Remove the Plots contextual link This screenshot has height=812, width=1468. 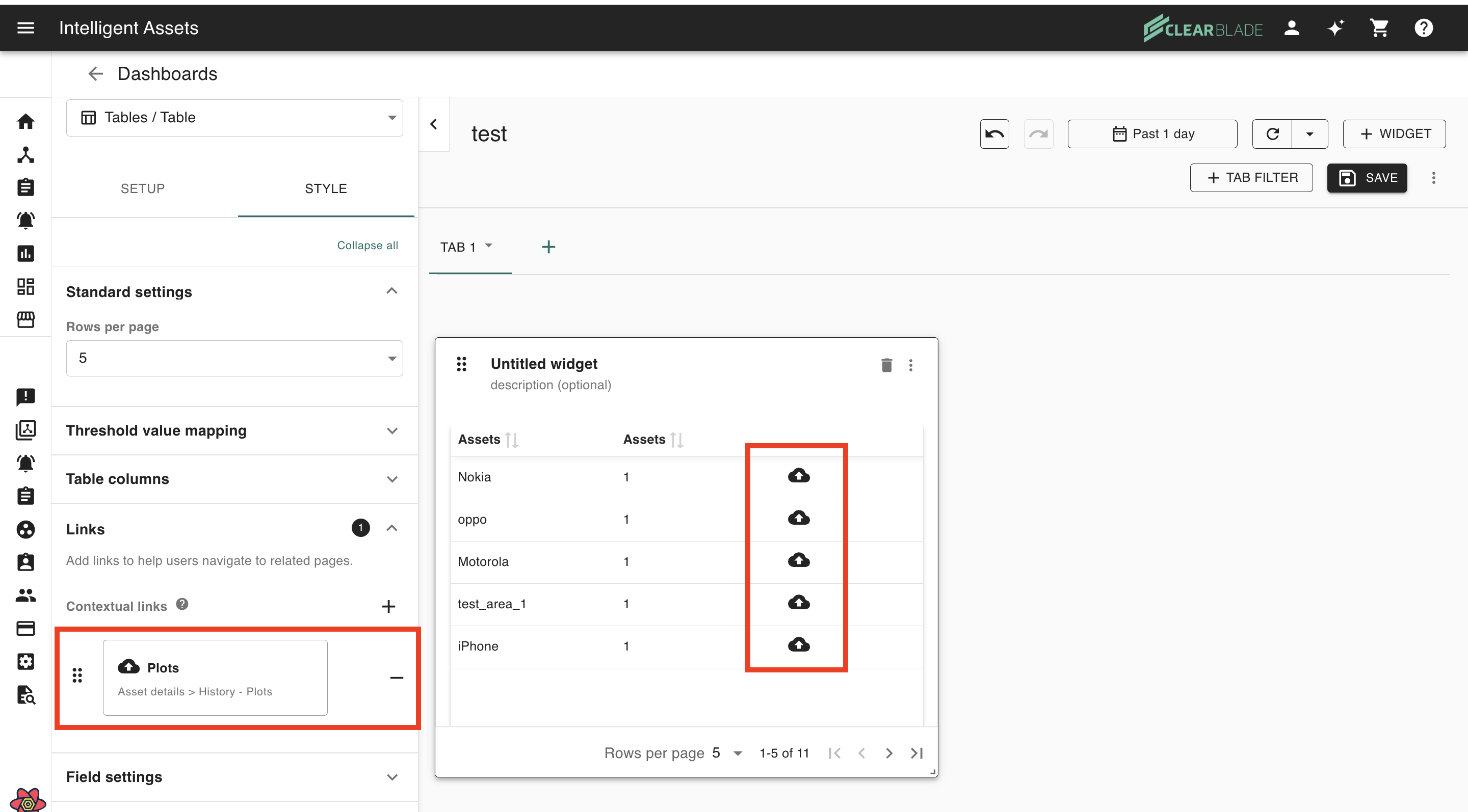(396, 678)
